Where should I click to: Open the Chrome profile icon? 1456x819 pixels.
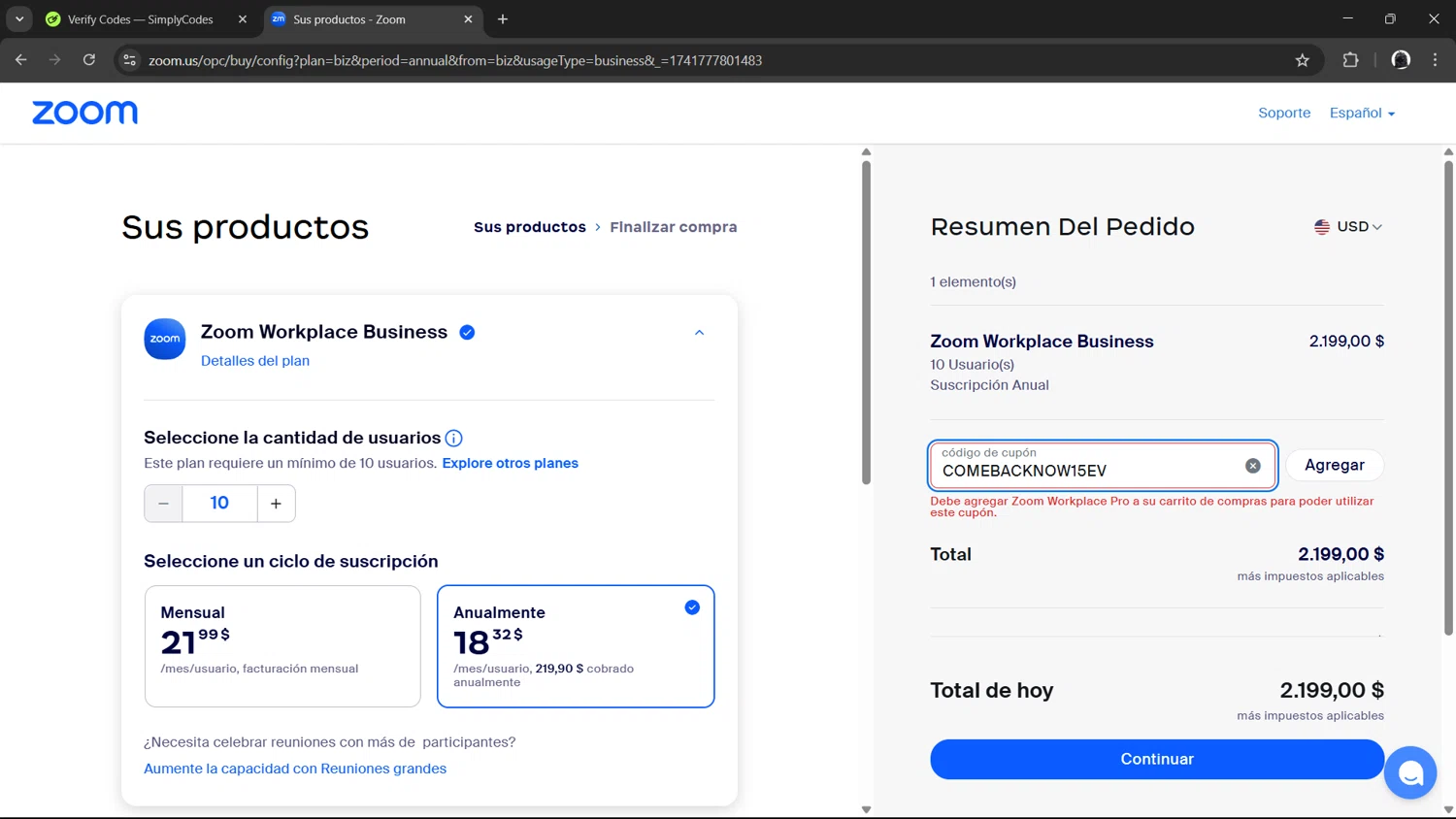coord(1400,60)
